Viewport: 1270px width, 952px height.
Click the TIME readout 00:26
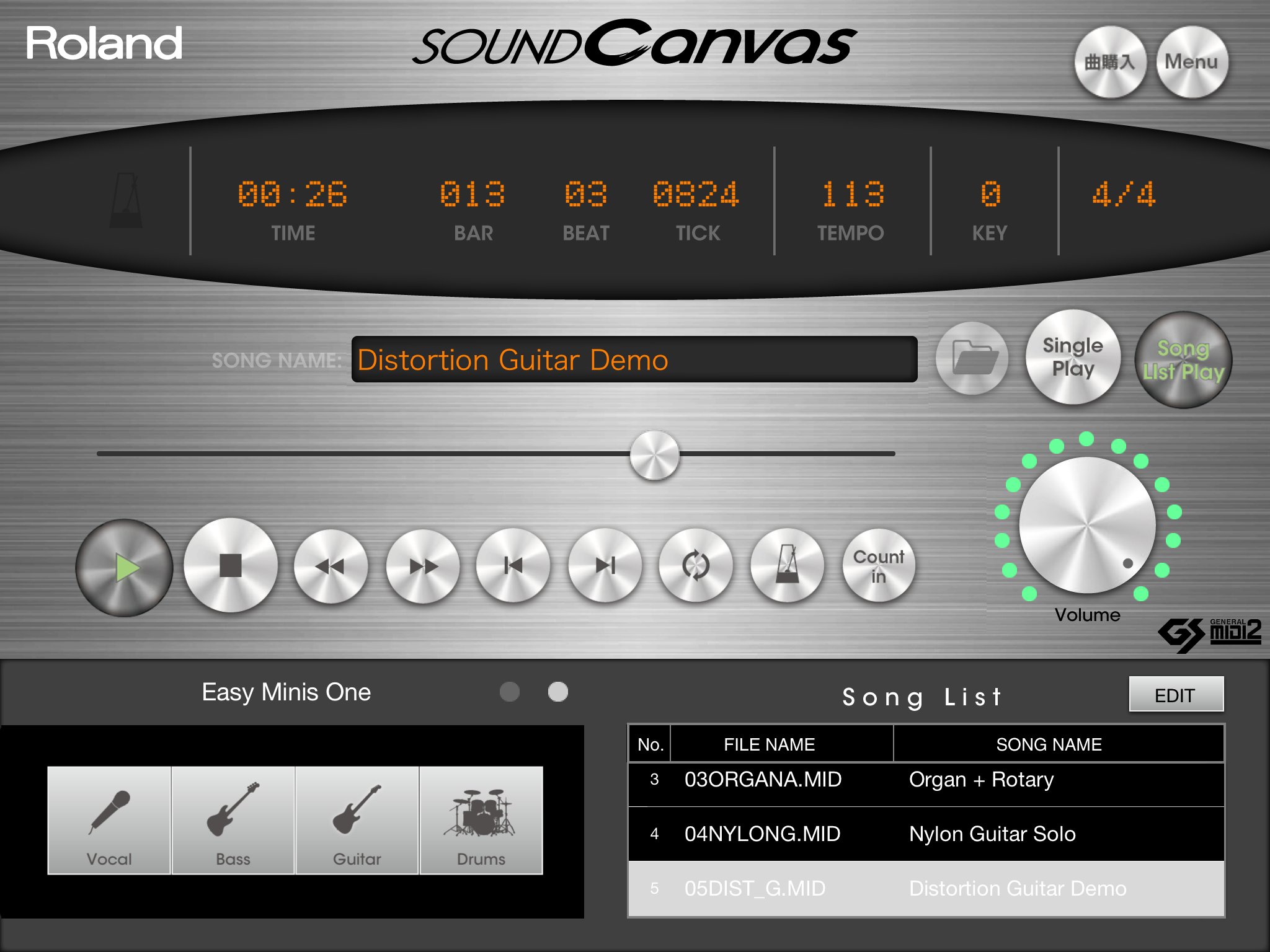293,194
